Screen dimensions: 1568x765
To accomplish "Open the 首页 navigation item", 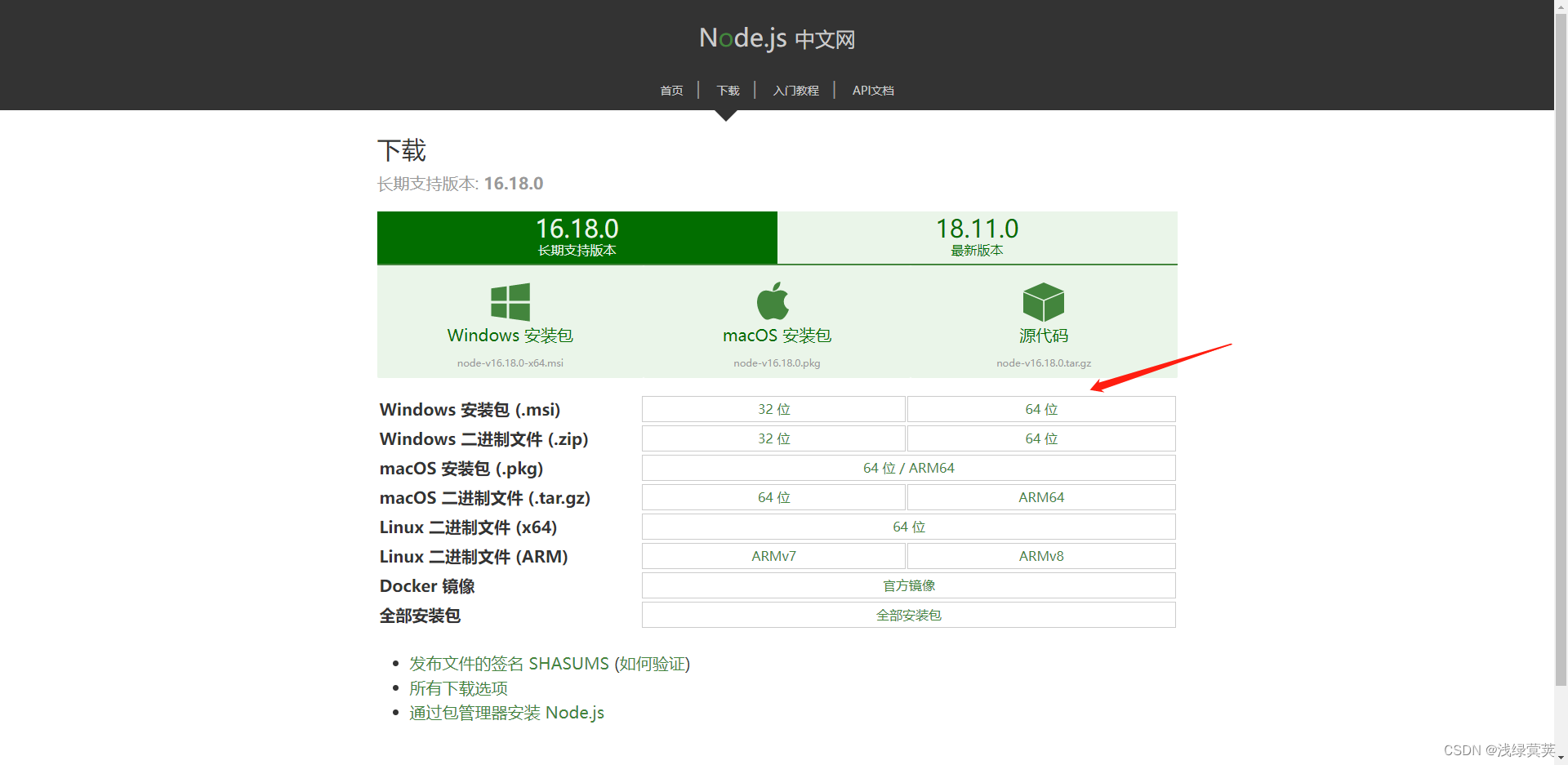I will (671, 91).
